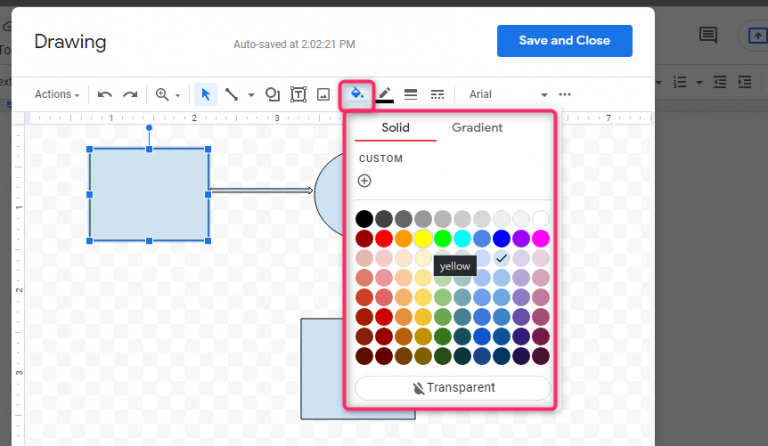Open the Arial font dropdown
768x446 pixels.
coord(507,94)
